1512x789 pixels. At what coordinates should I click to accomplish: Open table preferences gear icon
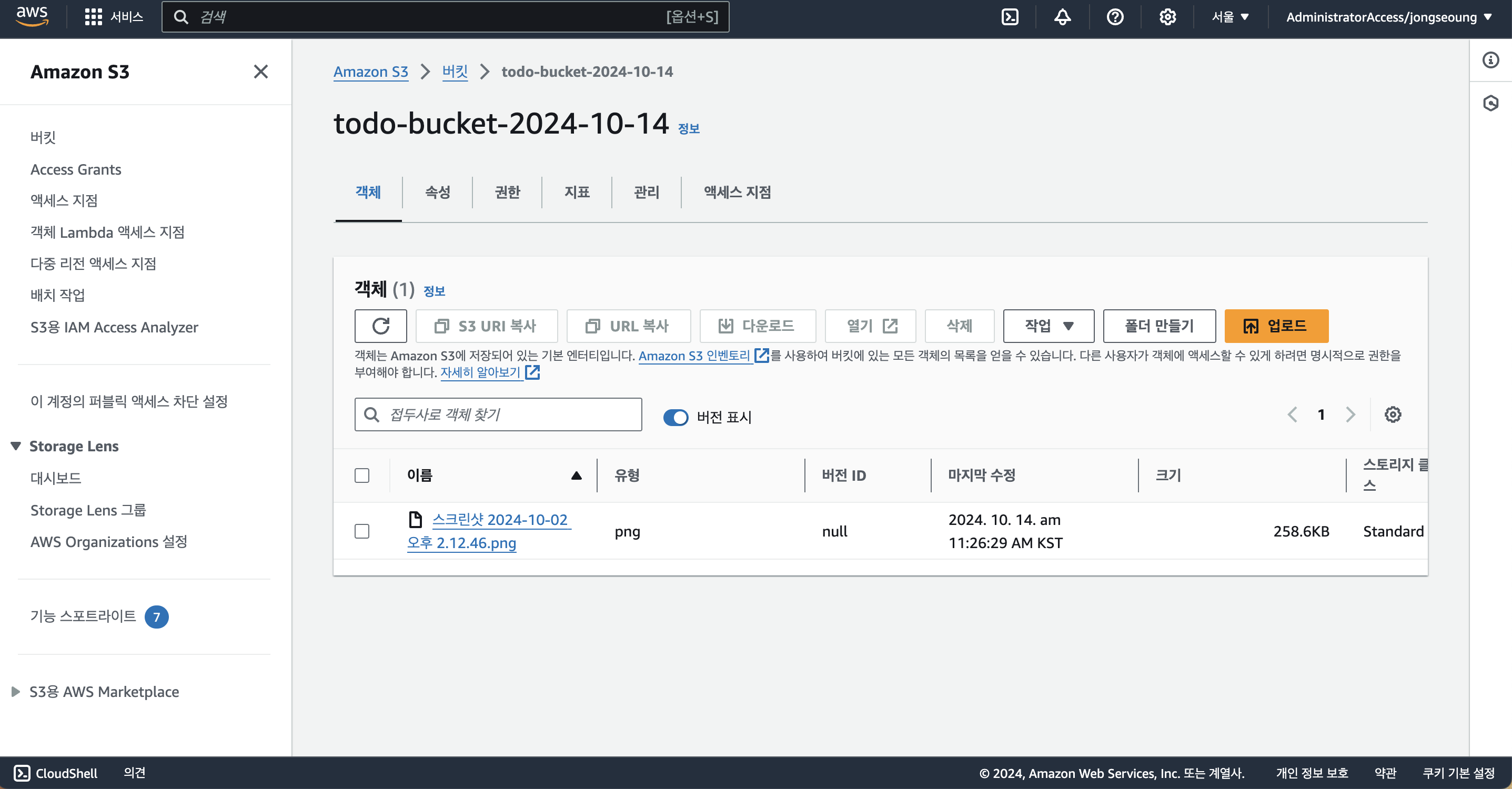[x=1392, y=414]
